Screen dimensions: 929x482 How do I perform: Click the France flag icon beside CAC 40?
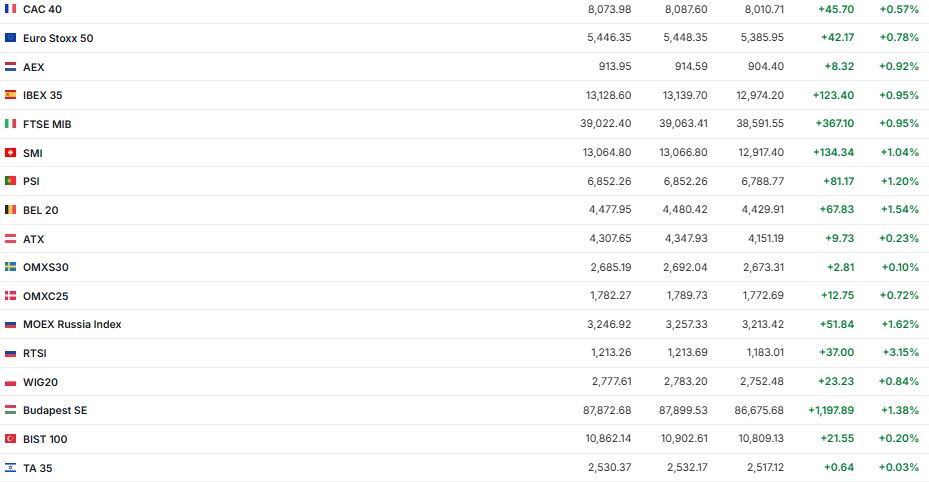tap(10, 9)
